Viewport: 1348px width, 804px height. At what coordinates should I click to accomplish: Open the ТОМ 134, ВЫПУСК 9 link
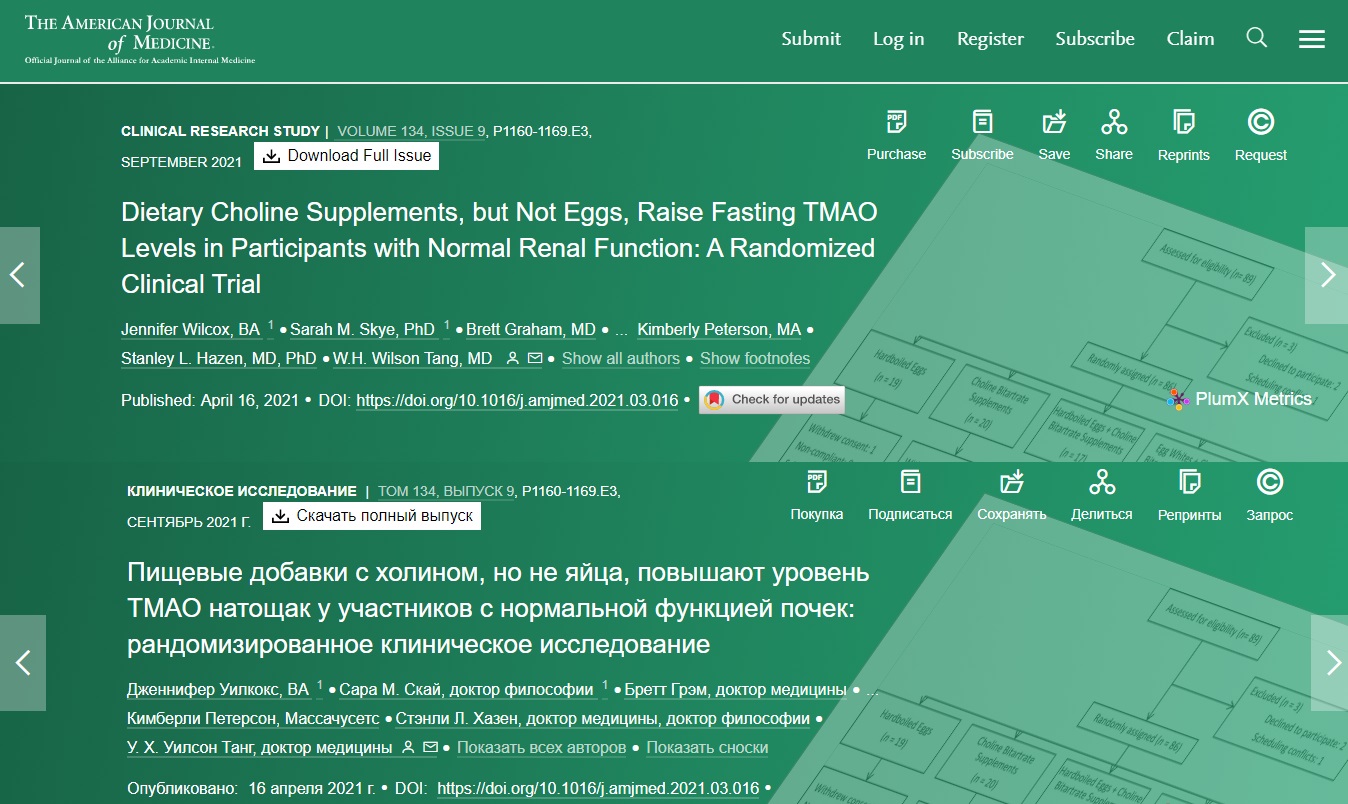[x=446, y=491]
